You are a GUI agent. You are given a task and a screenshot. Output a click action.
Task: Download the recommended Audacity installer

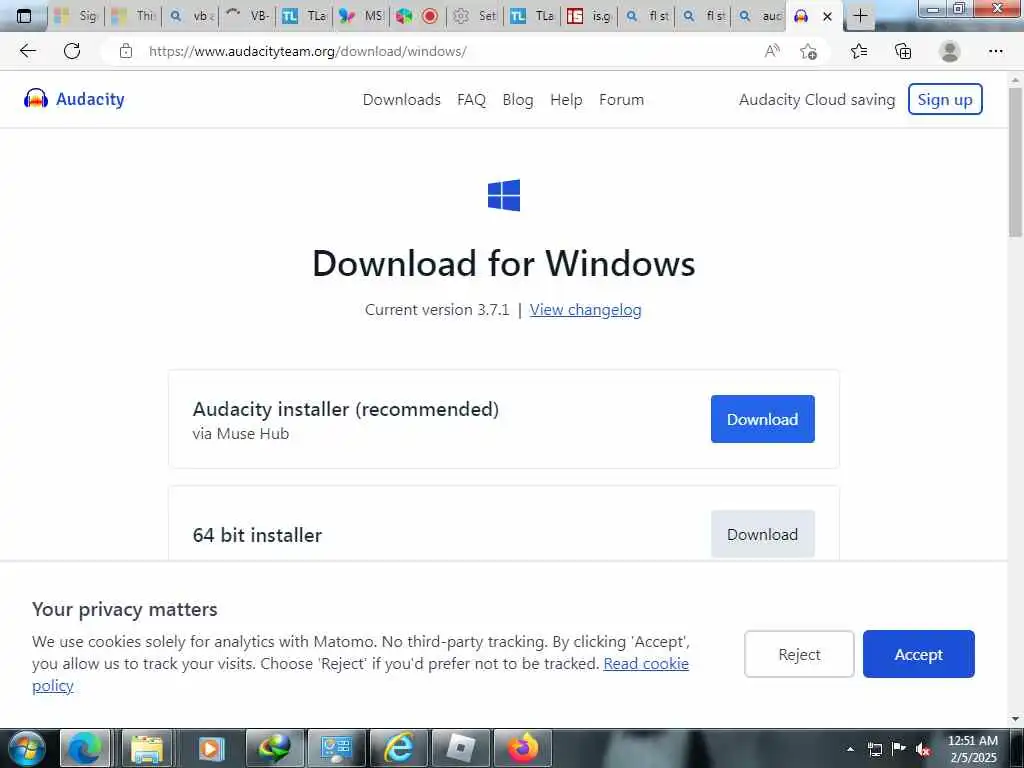click(x=763, y=419)
